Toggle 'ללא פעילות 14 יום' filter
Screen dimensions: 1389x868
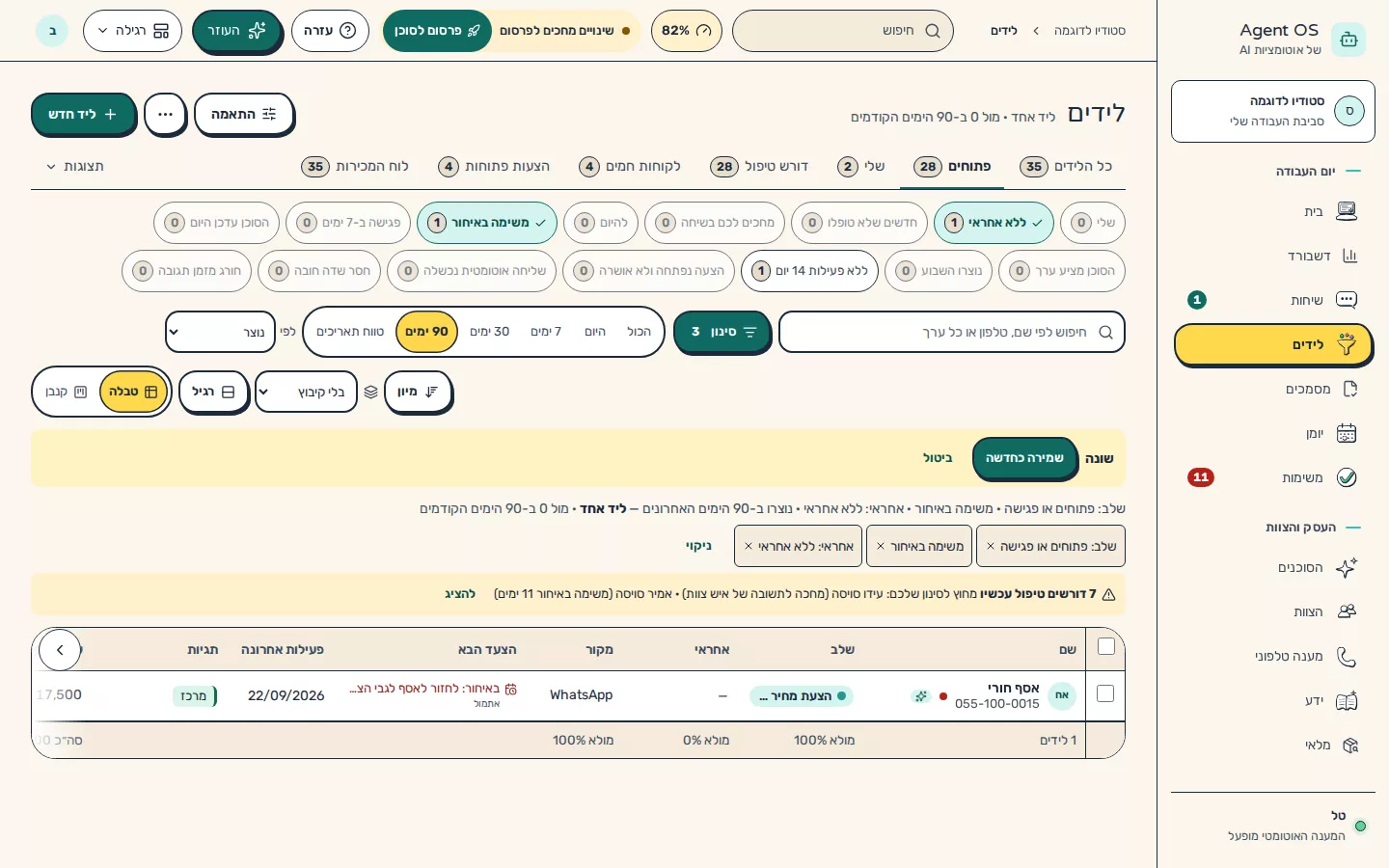click(810, 271)
